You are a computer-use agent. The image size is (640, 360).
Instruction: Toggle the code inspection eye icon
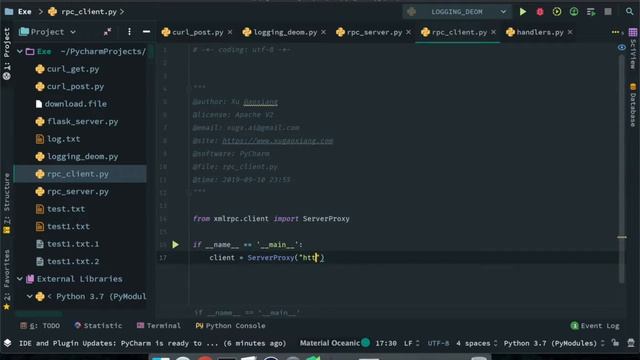(x=622, y=48)
